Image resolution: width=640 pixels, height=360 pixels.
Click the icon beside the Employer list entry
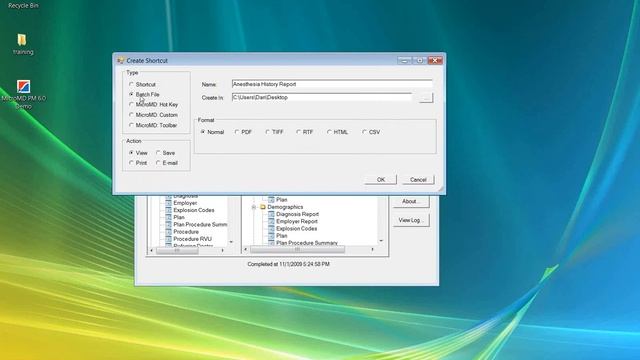pos(168,203)
